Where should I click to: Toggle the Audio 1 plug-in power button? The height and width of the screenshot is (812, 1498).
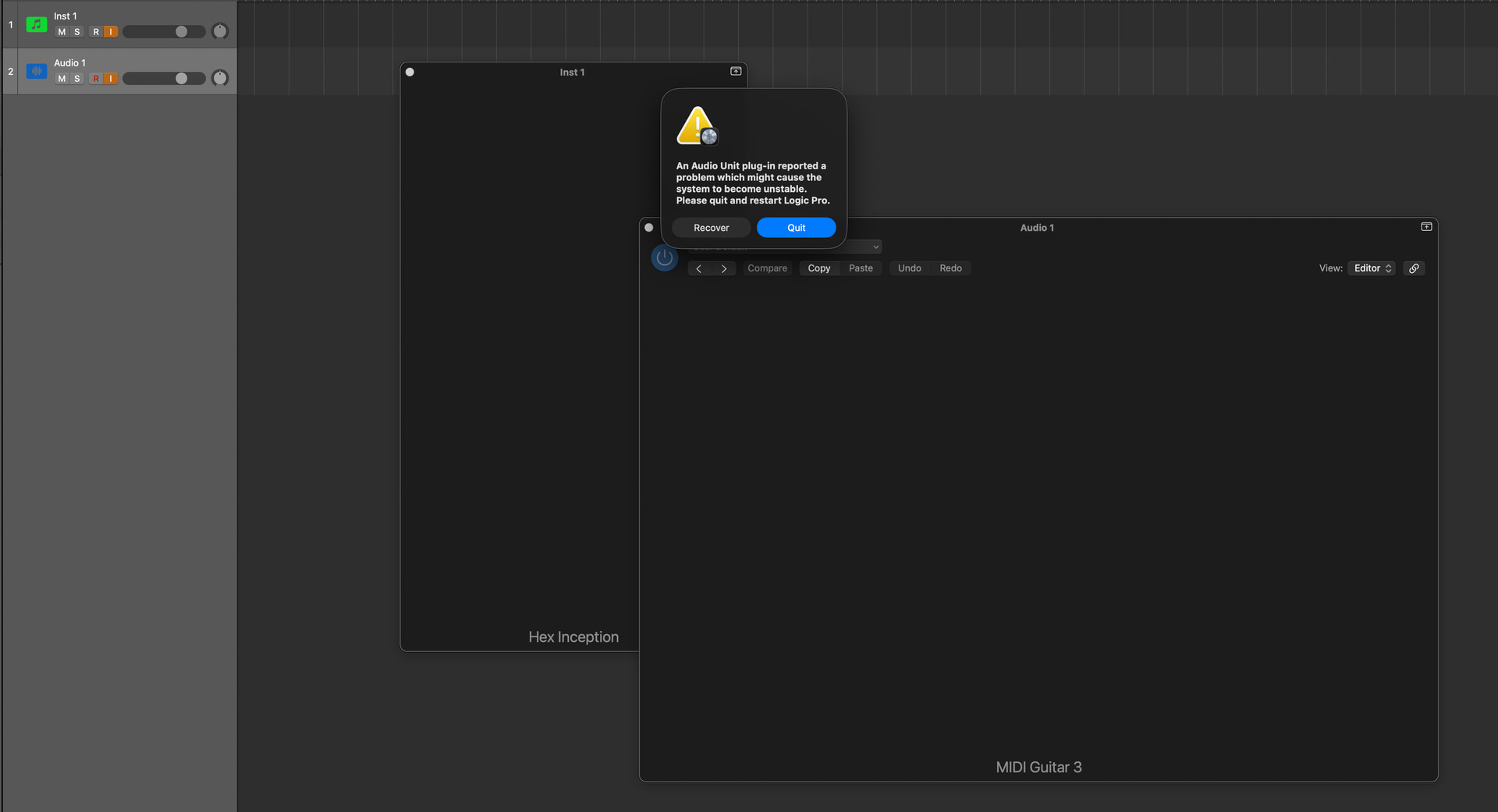point(665,258)
